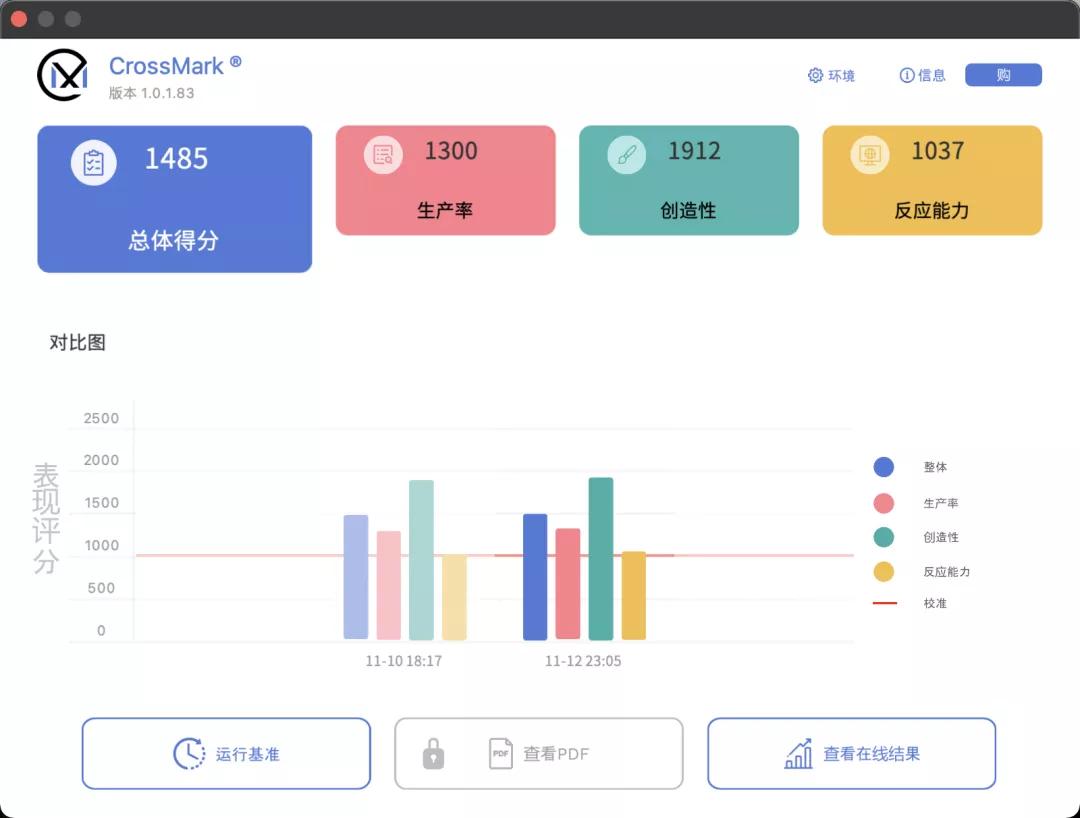Viewport: 1080px width, 818px height.
Task: Click the info icon next to 信息
Action: 906,75
